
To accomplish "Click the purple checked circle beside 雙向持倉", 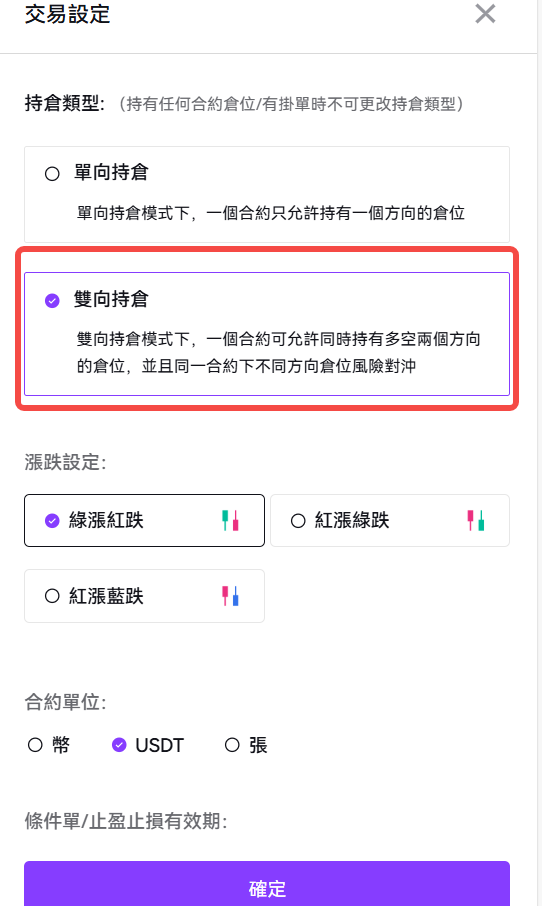I will [x=52, y=300].
